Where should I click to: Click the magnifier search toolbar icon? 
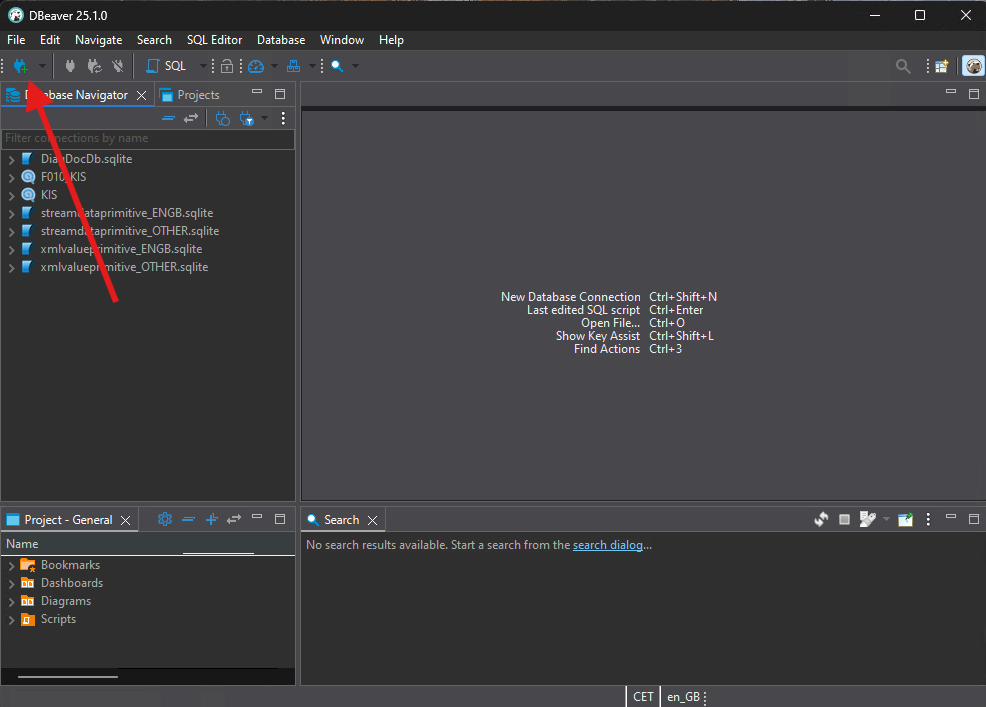(337, 66)
